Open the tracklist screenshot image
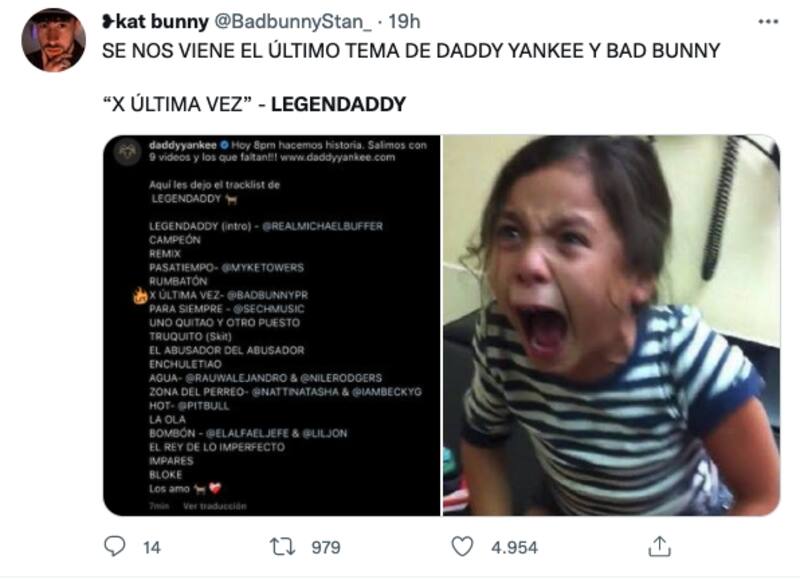The height and width of the screenshot is (579, 800). click(272, 325)
